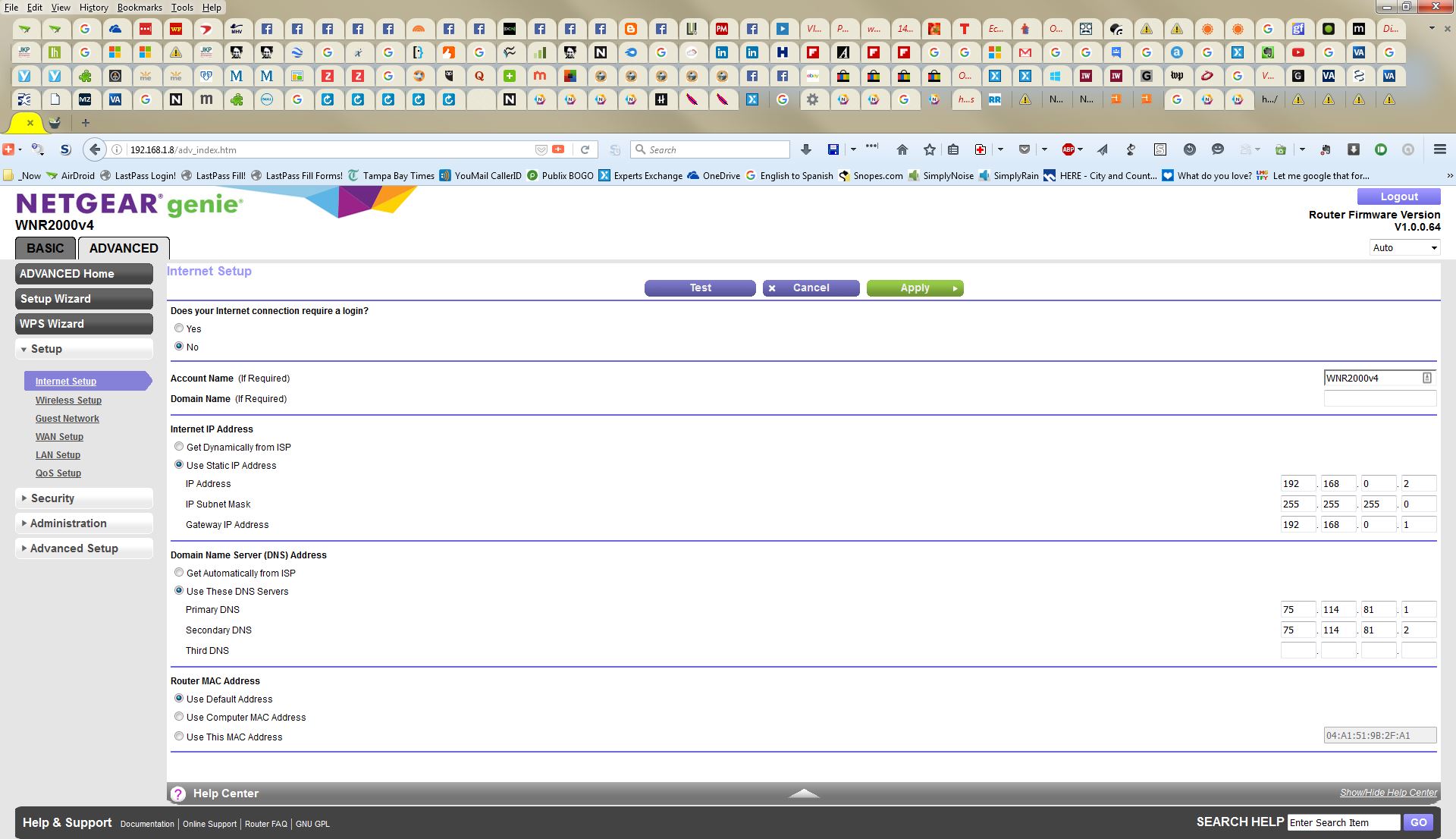Open the Firefox downloads arrow

click(806, 149)
